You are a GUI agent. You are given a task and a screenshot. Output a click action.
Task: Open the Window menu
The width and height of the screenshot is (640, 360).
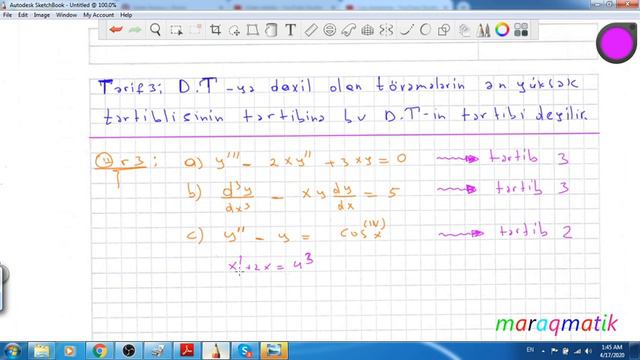[66, 15]
